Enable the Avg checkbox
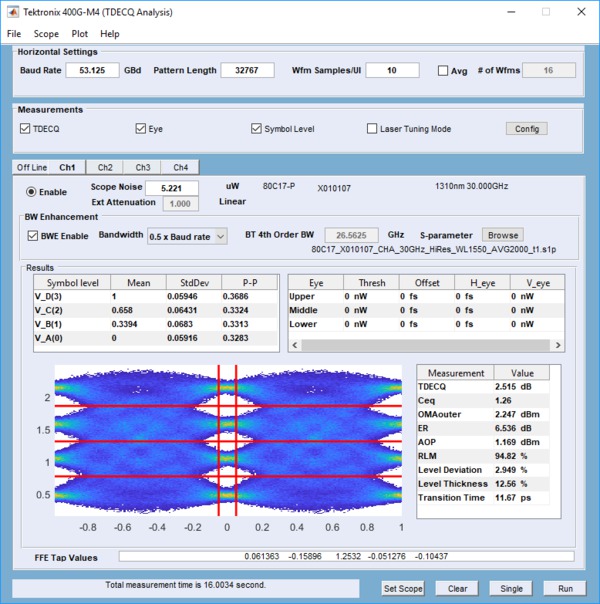 point(443,71)
